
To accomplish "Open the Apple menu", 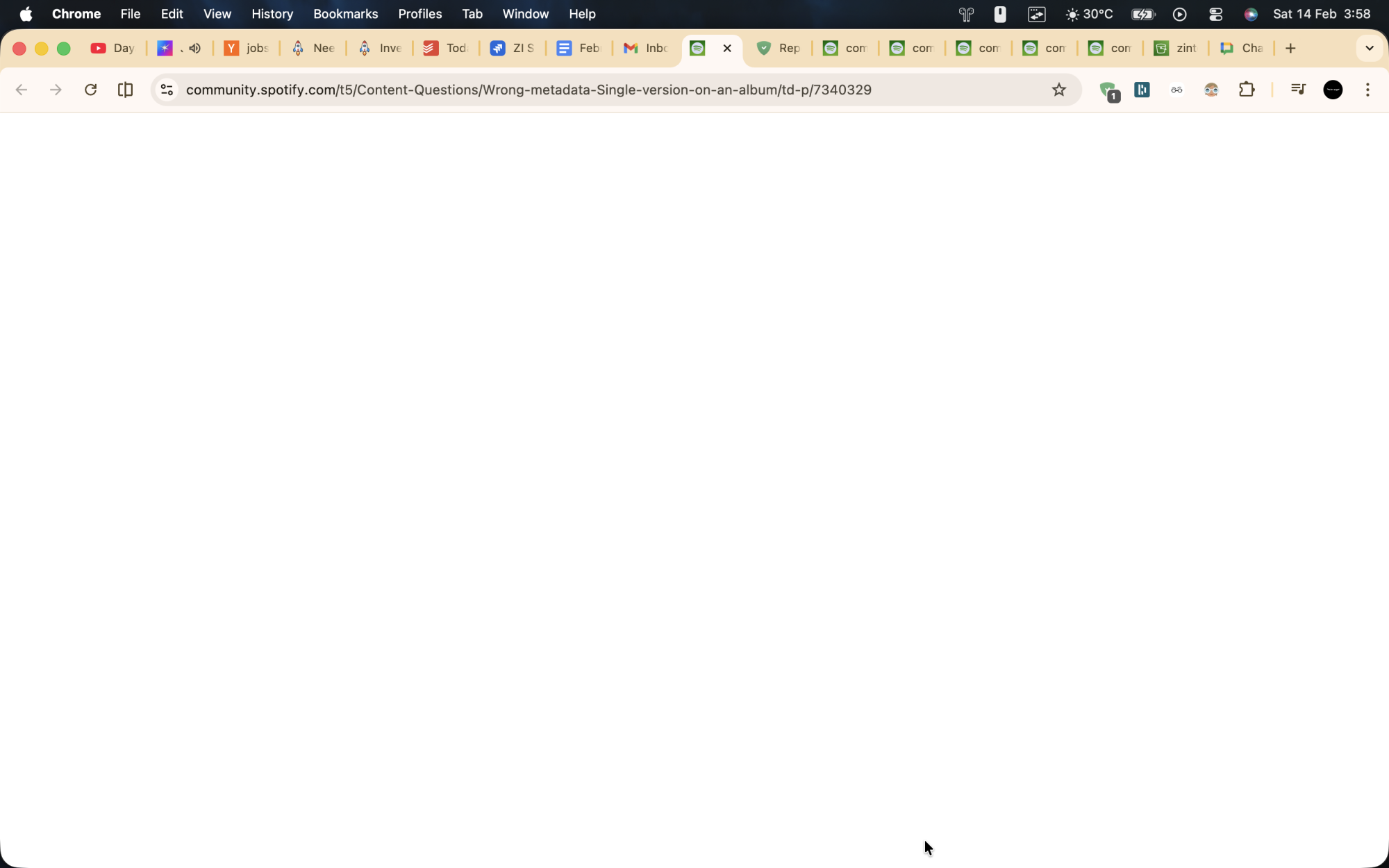I will point(26,14).
